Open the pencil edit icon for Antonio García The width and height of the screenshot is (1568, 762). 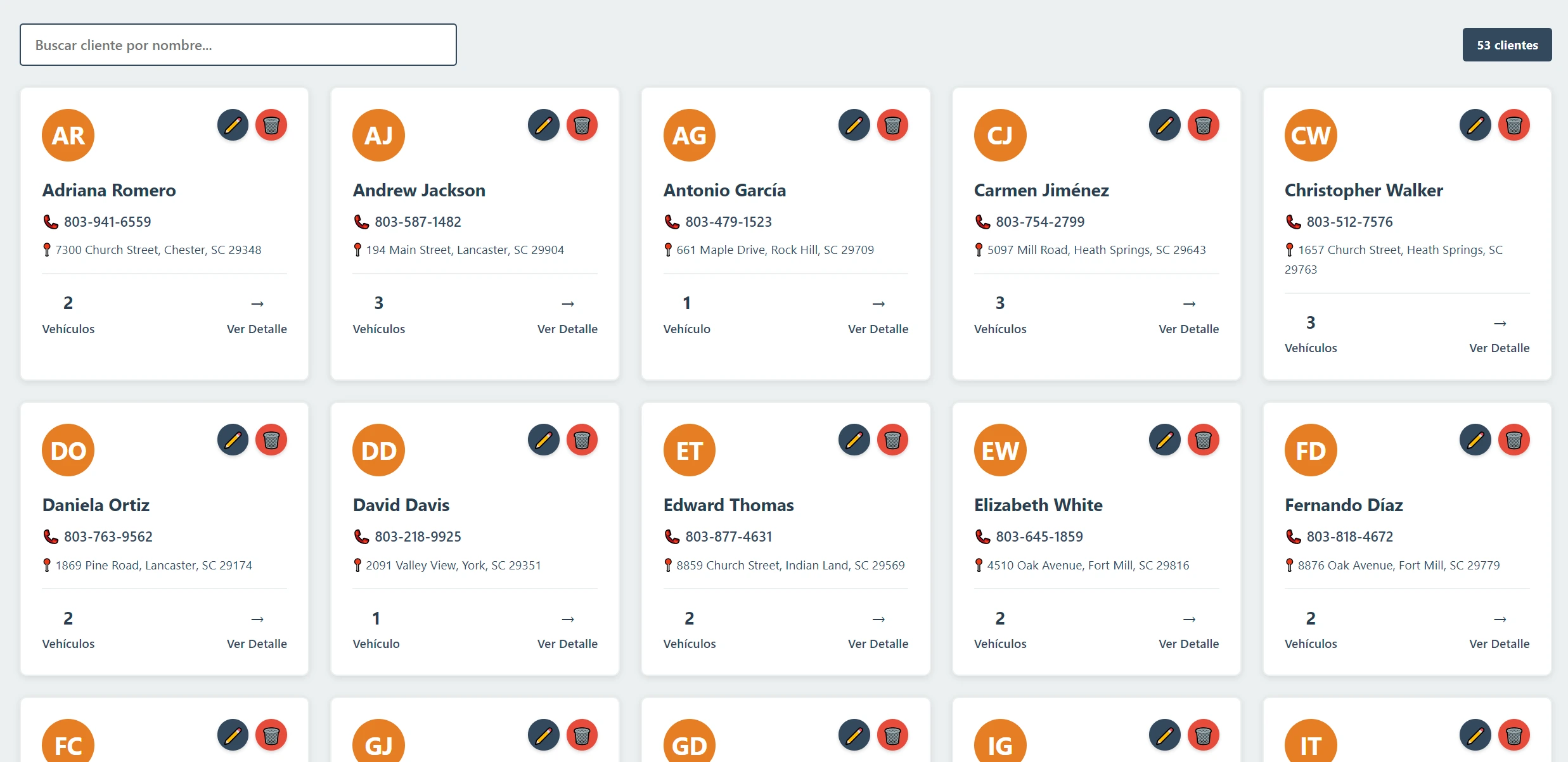(854, 125)
